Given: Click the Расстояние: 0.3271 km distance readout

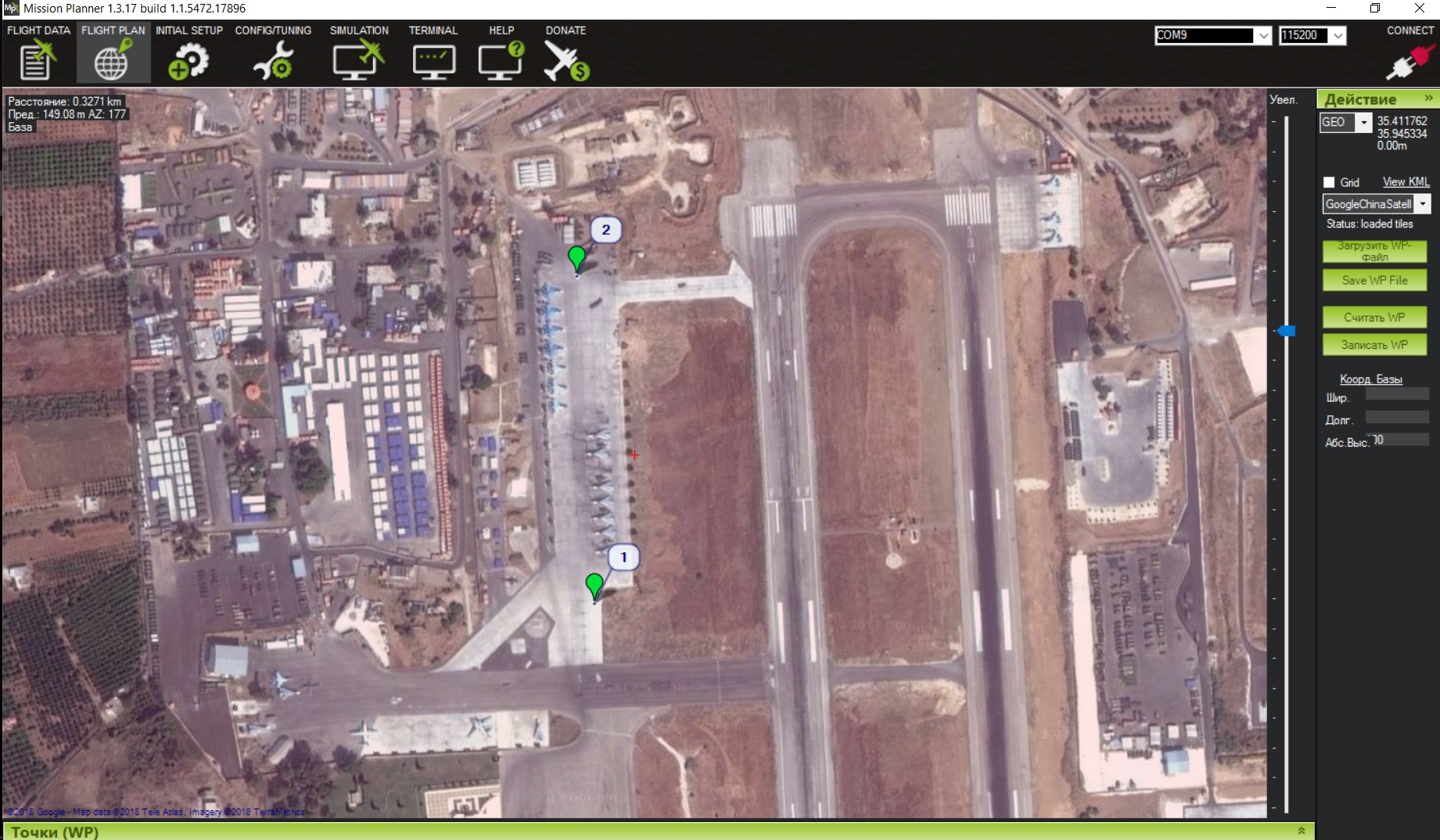Looking at the screenshot, I should pos(64,102).
